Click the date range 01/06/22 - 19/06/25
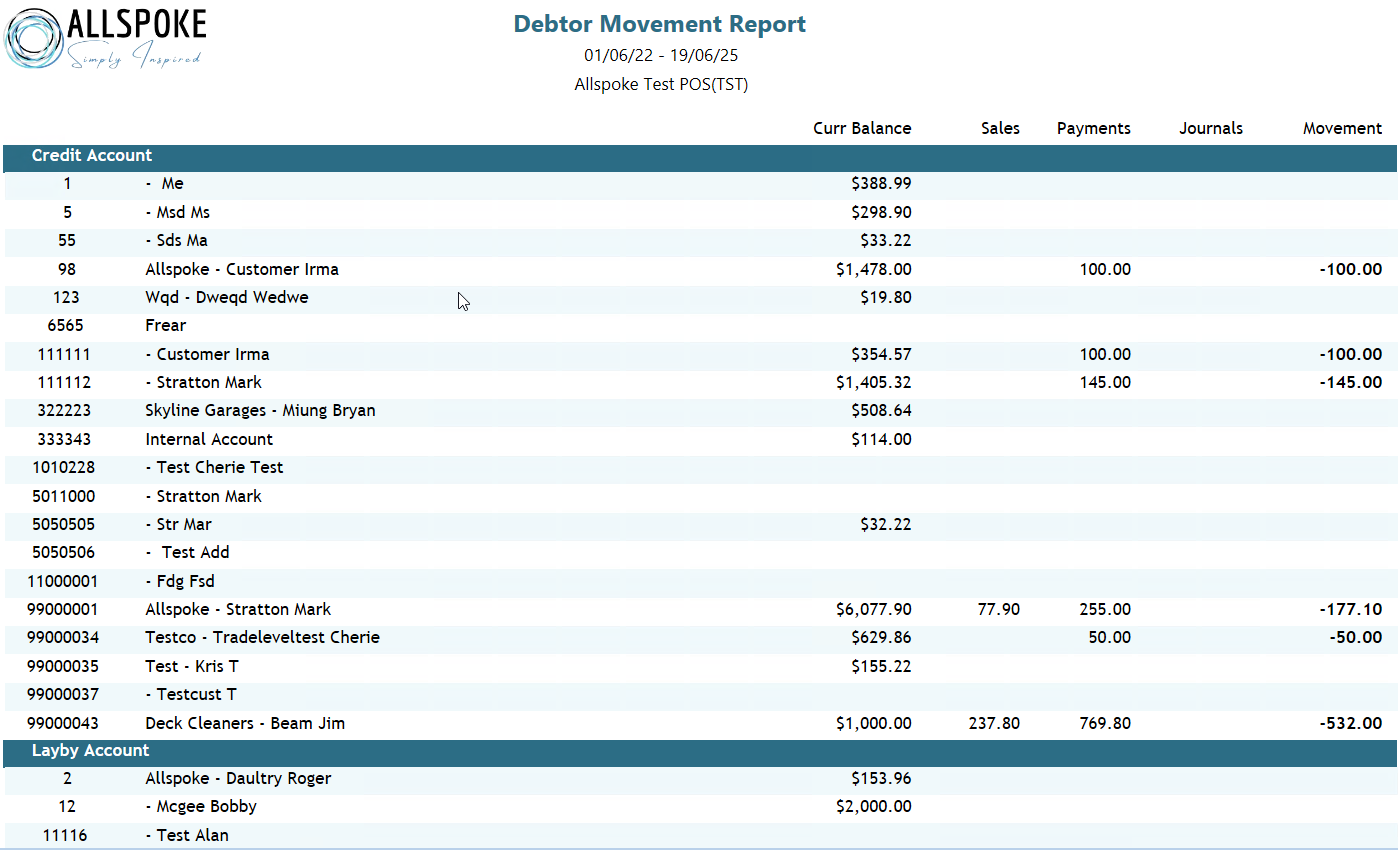 (661, 55)
